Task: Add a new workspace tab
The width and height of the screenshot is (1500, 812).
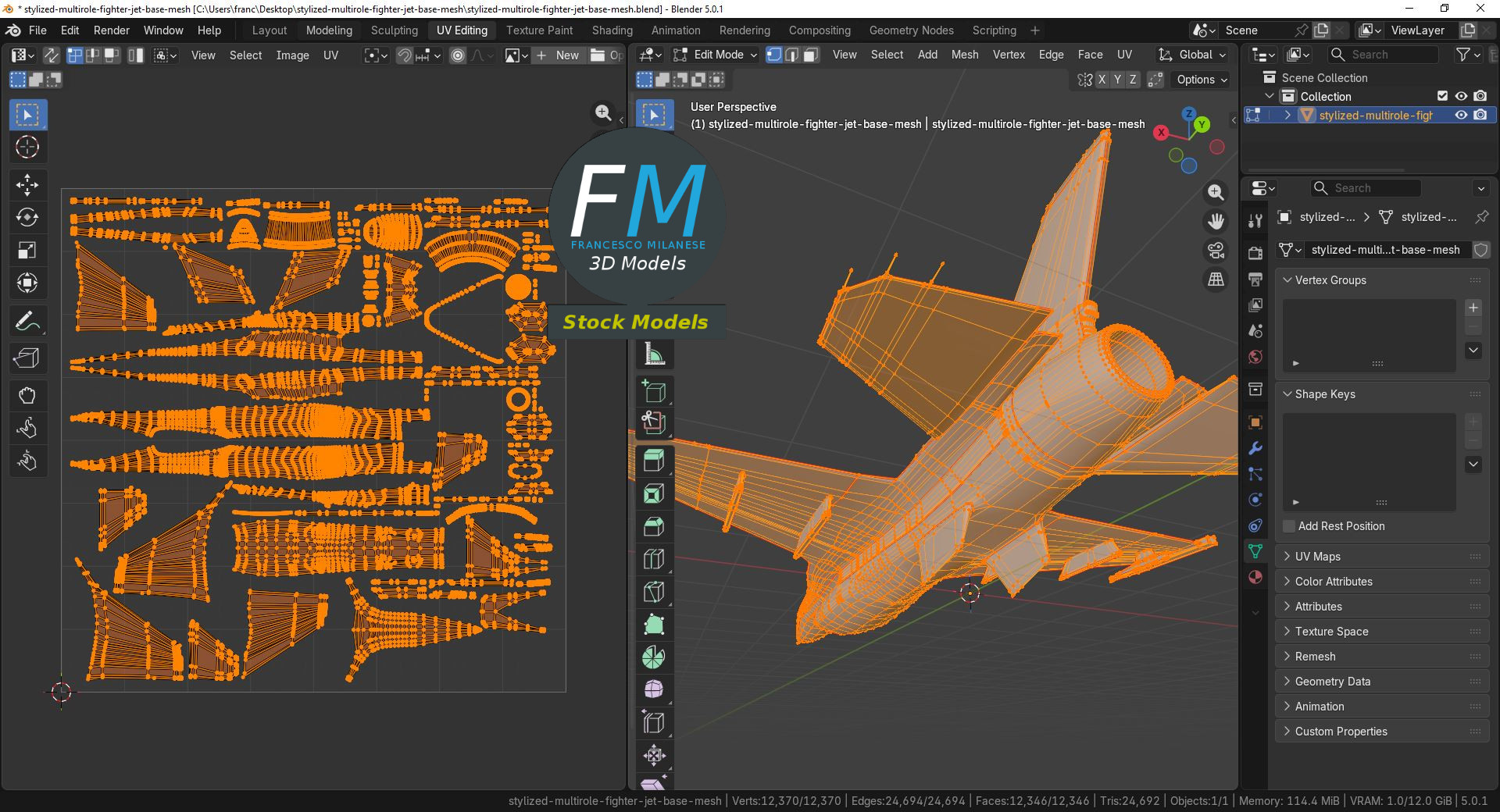Action: pyautogui.click(x=1034, y=30)
